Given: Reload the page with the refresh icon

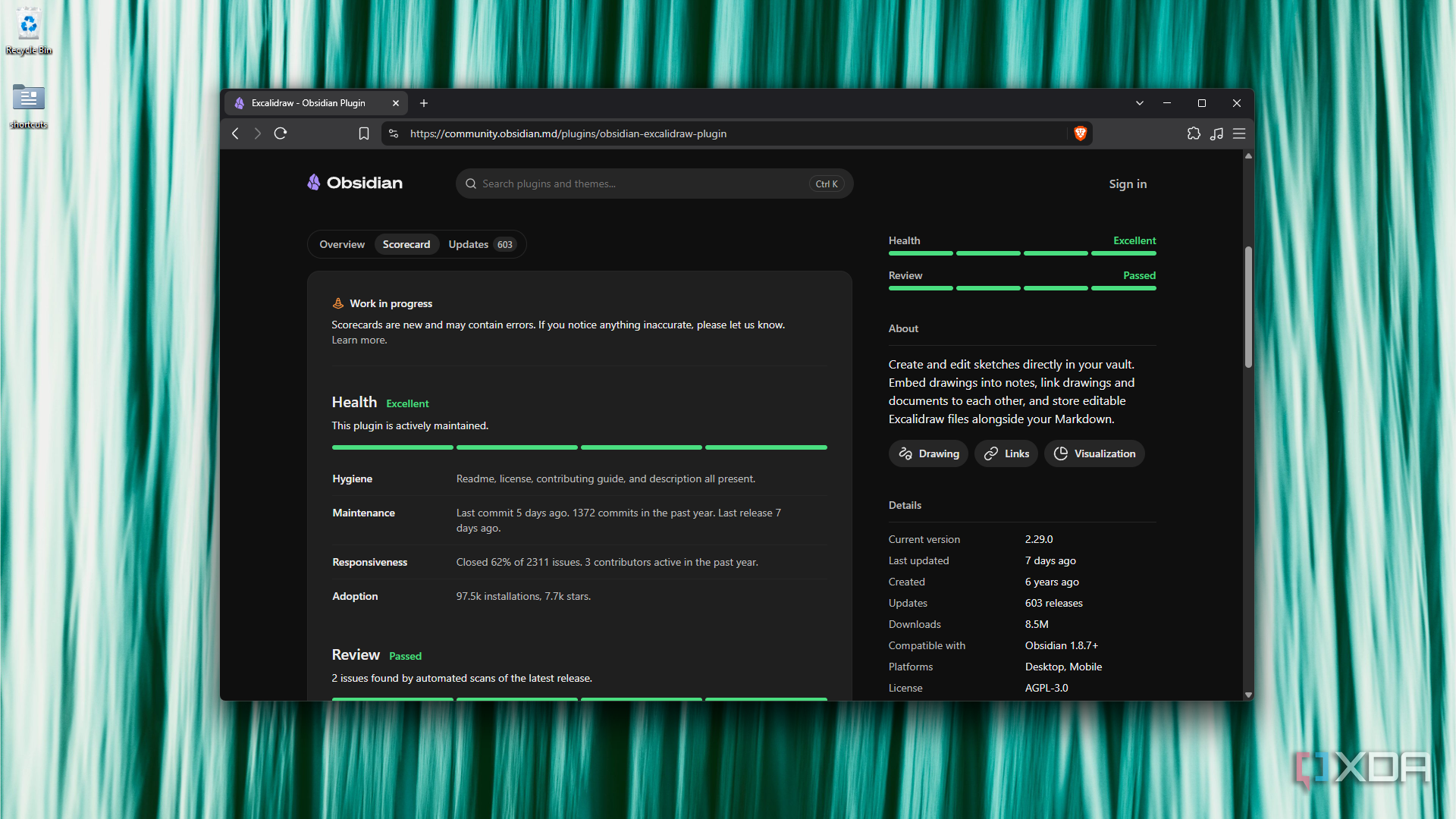Looking at the screenshot, I should [x=281, y=133].
